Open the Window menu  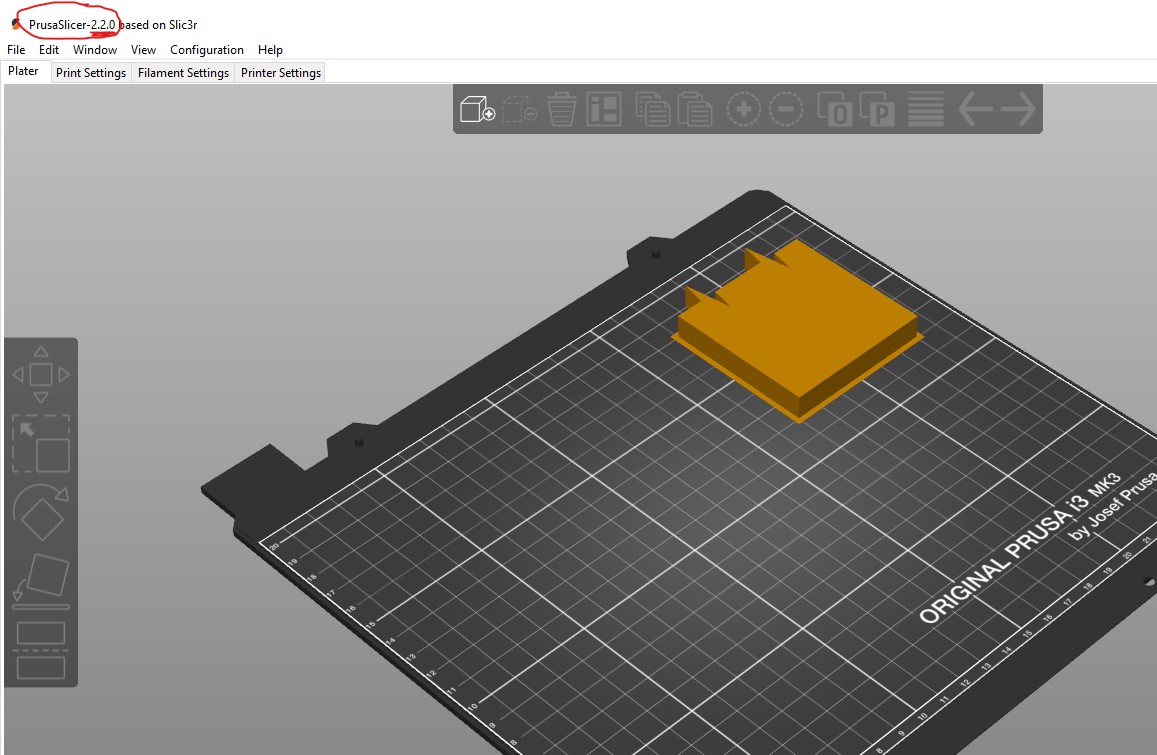click(x=94, y=49)
